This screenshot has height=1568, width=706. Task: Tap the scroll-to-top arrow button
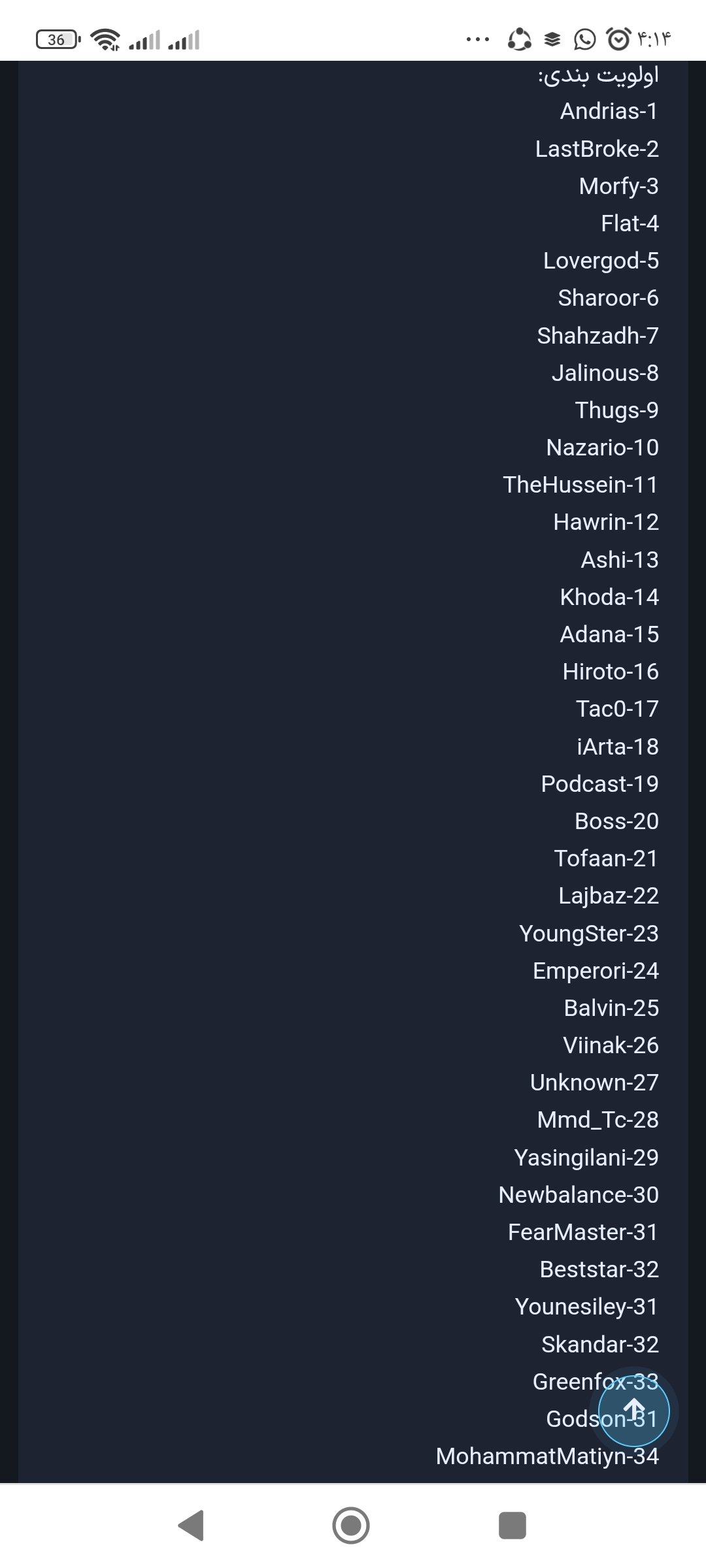click(634, 1412)
